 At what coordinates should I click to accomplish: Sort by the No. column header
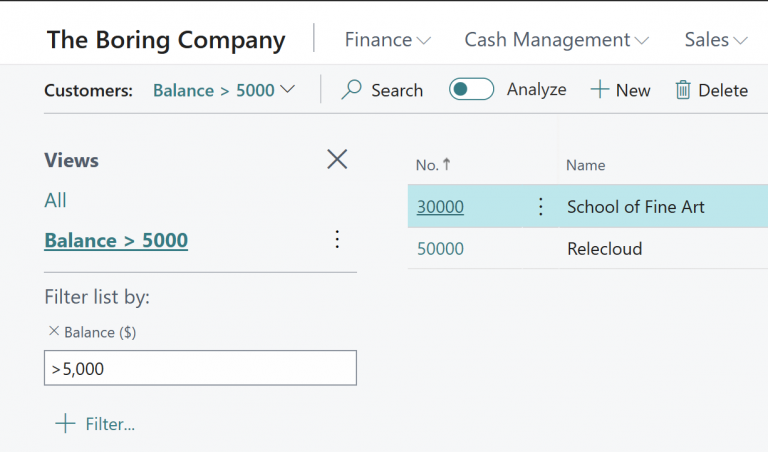click(427, 165)
